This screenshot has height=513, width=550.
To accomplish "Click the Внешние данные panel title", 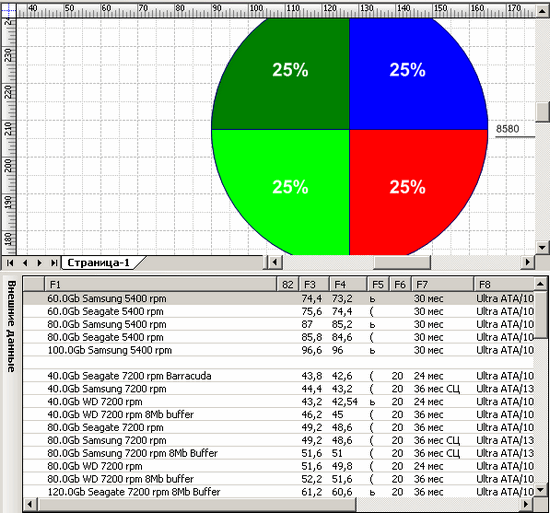I will click(11, 326).
